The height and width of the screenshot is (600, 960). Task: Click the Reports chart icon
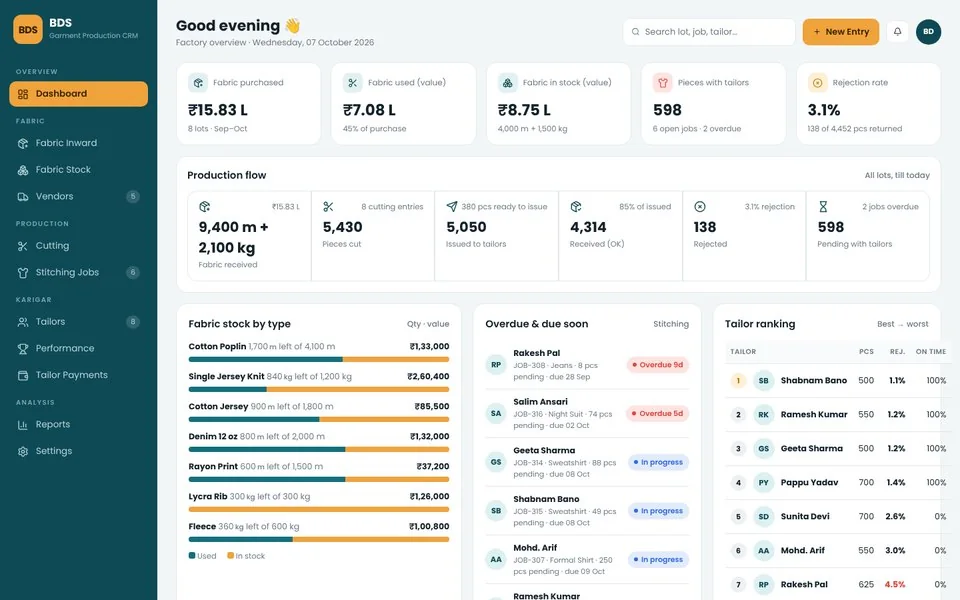pos(23,425)
